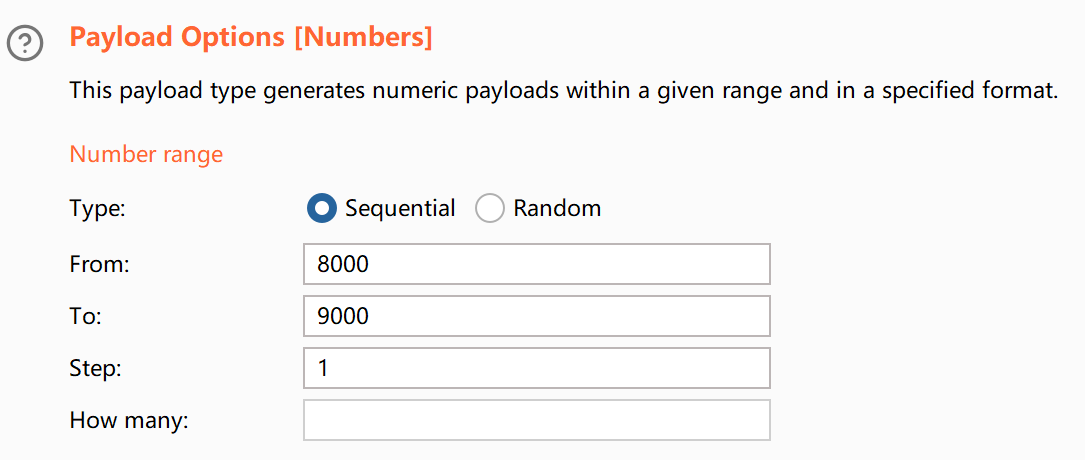This screenshot has width=1085, height=460.
Task: Click the Random label text
Action: pos(557,208)
